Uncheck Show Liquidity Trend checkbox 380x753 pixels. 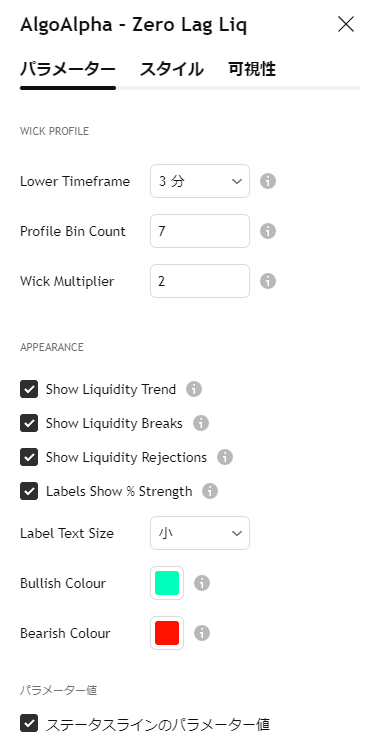pos(29,389)
